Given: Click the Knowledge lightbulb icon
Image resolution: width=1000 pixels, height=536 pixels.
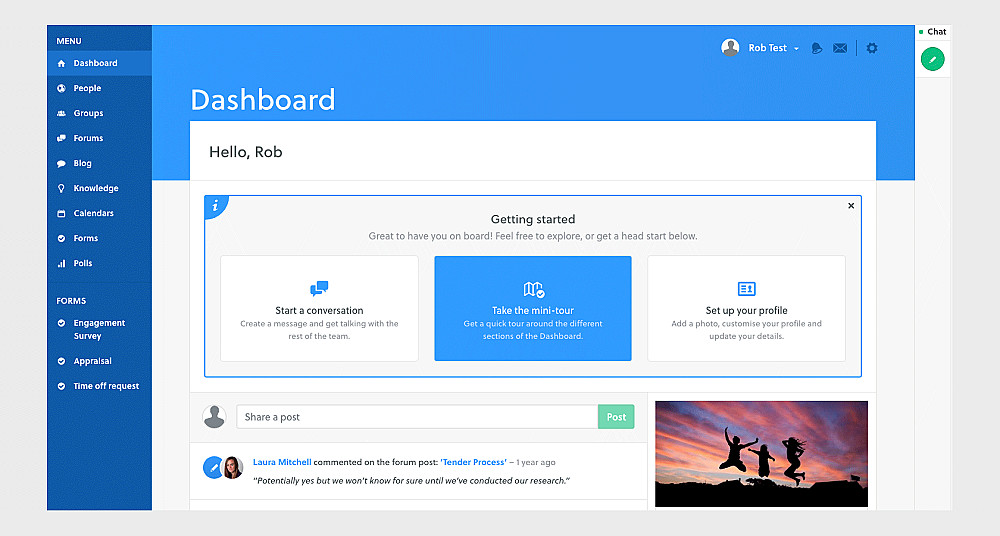Looking at the screenshot, I should 61,188.
